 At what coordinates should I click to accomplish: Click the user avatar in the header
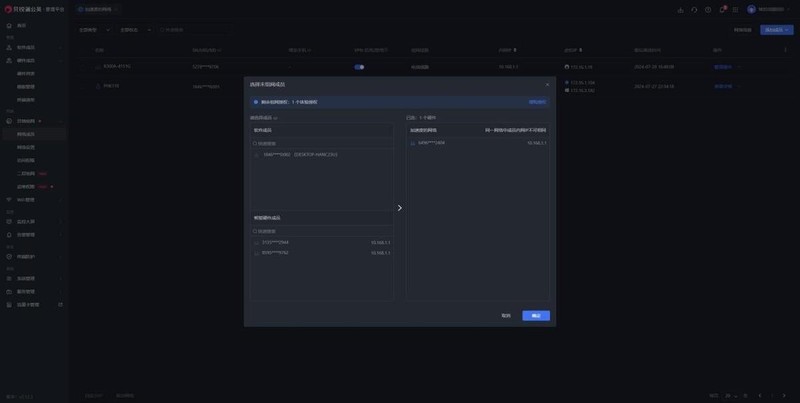point(752,9)
